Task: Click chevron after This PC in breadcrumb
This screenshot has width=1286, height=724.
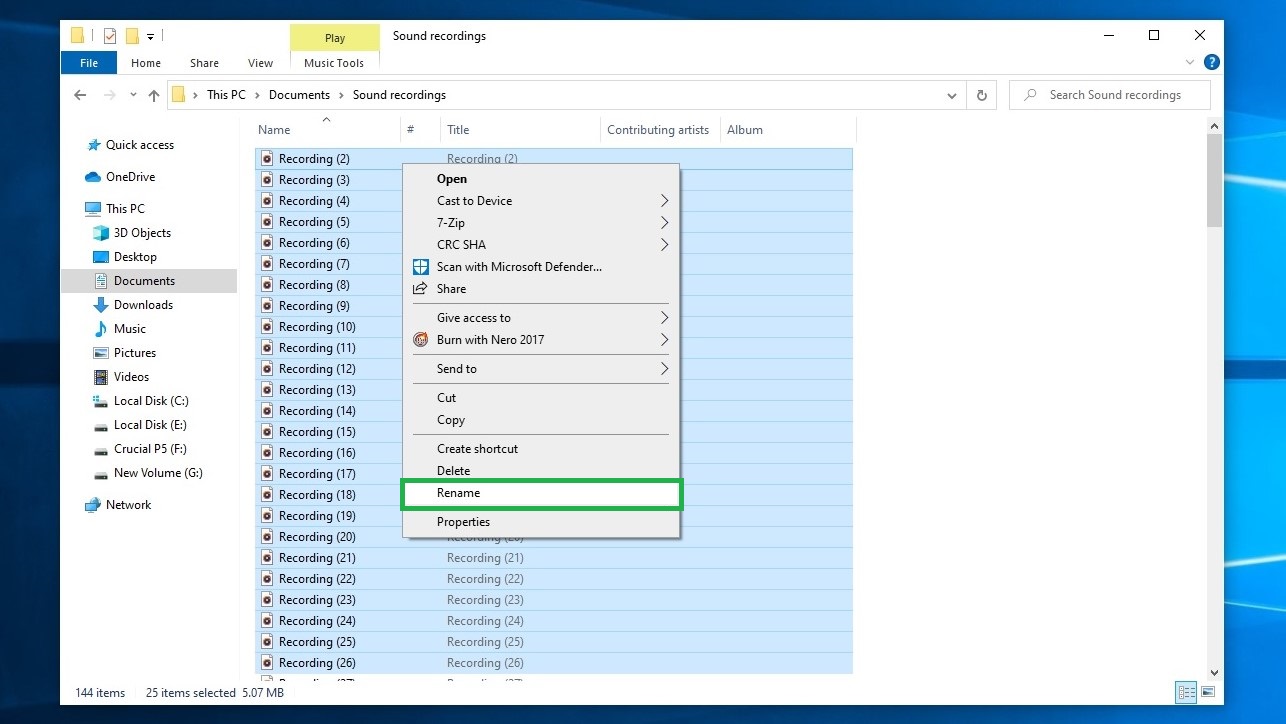Action: click(x=257, y=95)
